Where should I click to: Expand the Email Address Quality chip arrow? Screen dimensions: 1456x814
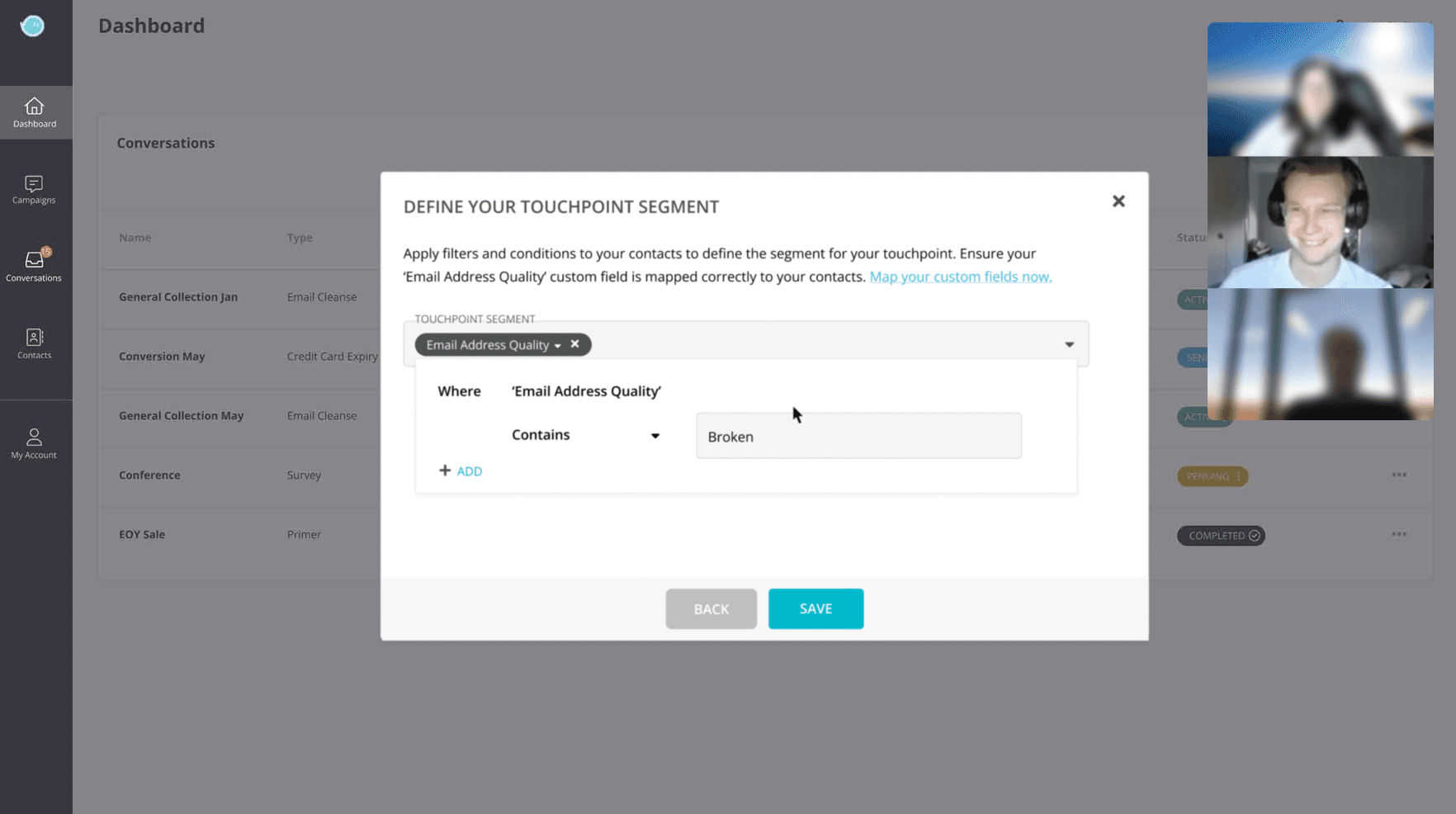tap(558, 346)
